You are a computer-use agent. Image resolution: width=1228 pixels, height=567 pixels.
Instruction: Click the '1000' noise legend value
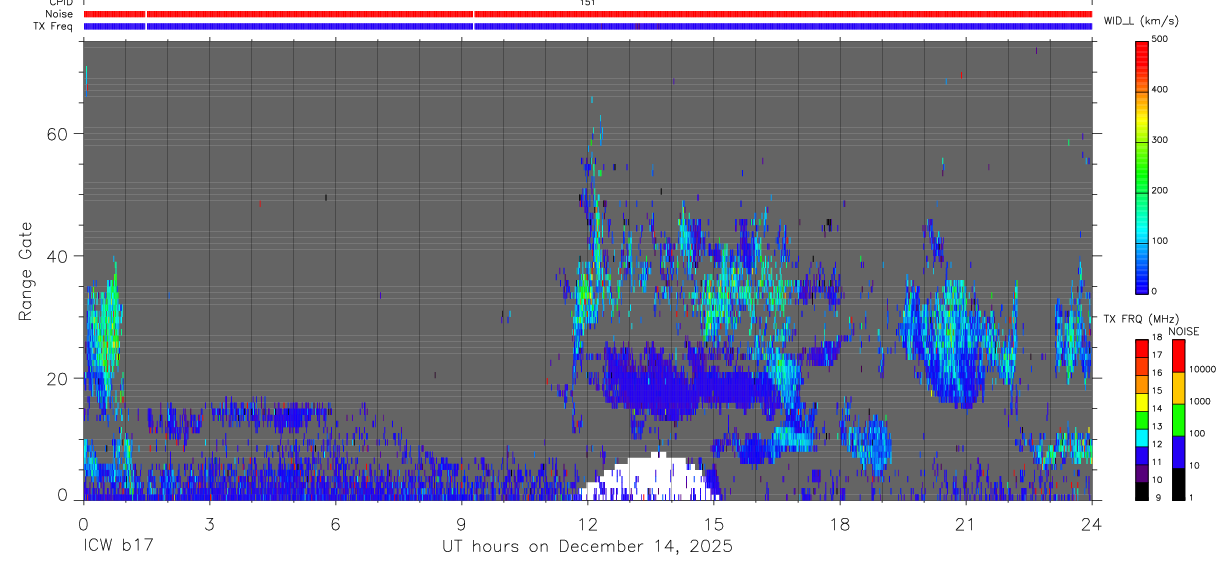click(1200, 401)
